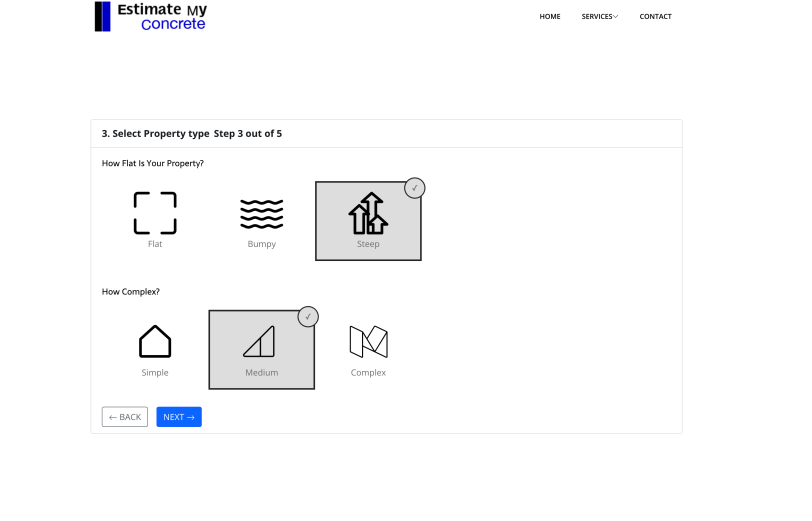The height and width of the screenshot is (521, 812).
Task: Pick the Medium triangle ramp icon
Action: point(259,342)
